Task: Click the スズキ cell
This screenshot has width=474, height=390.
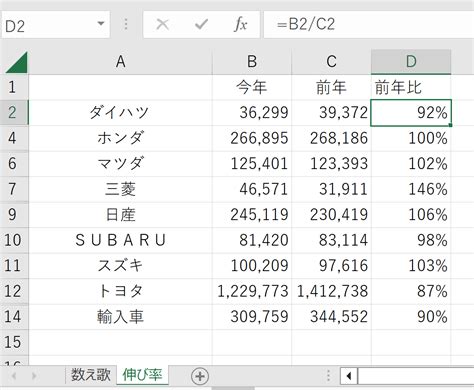Action: click(120, 266)
